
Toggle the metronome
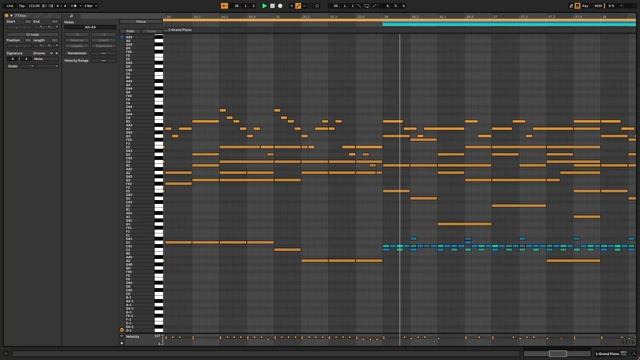74,6
